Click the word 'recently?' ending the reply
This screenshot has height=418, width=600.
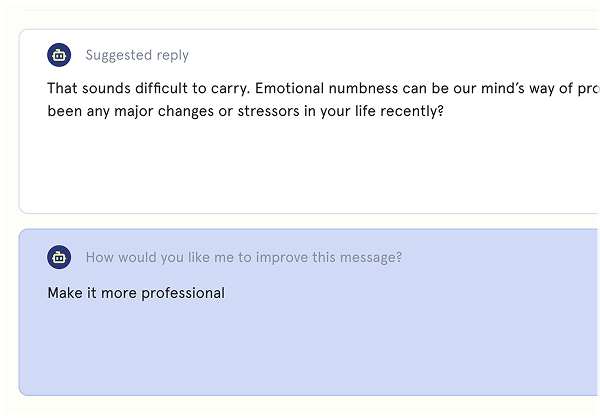point(412,111)
